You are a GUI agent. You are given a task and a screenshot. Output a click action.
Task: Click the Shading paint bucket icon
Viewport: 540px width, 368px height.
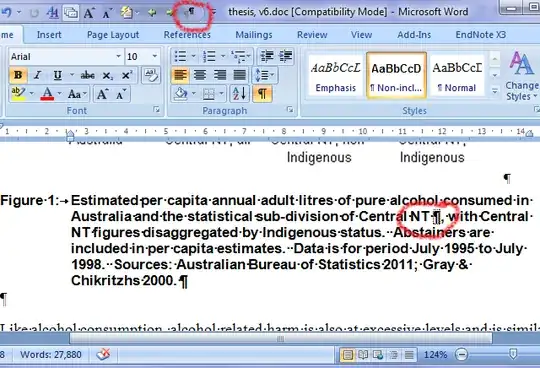coord(180,94)
